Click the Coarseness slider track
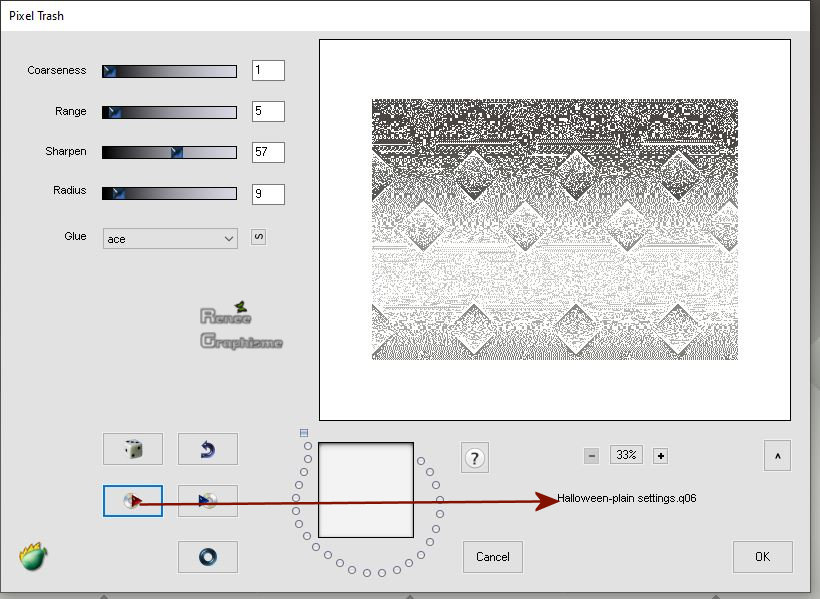Viewport: 820px width, 599px height. click(169, 71)
